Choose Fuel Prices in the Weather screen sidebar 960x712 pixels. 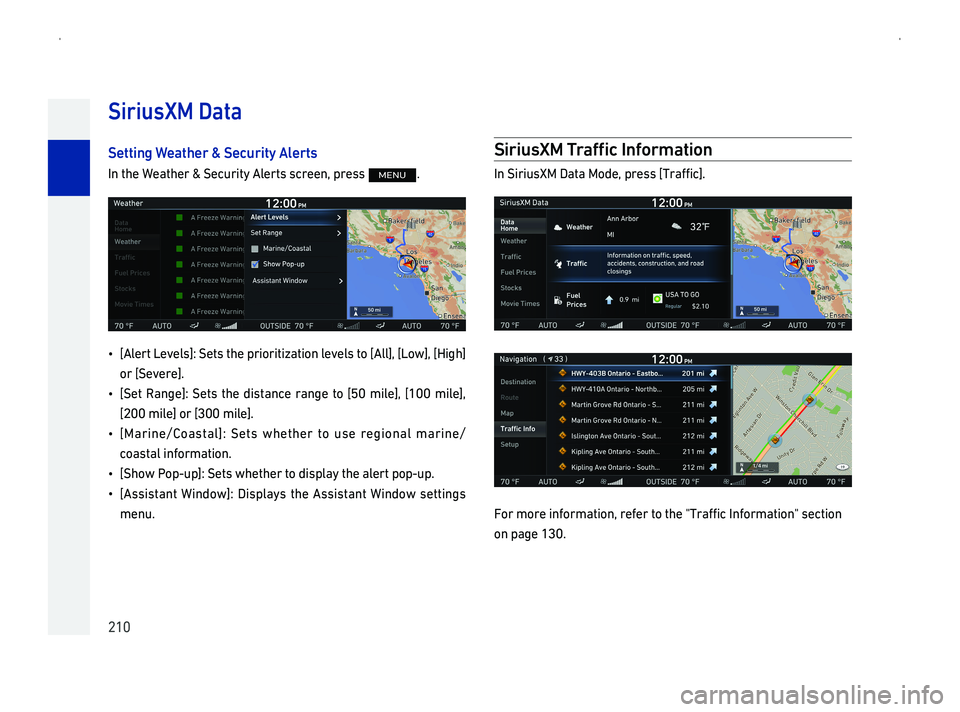(x=132, y=273)
